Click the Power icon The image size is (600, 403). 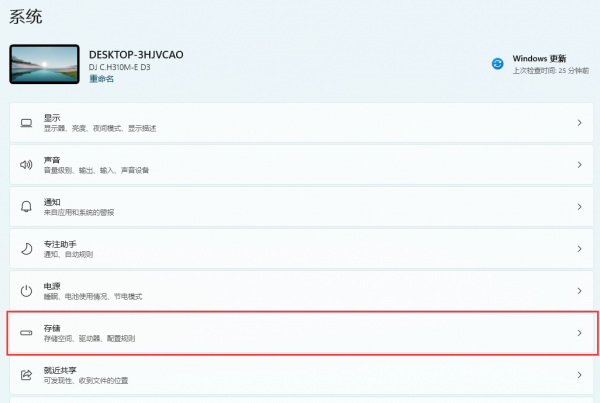(x=26, y=291)
